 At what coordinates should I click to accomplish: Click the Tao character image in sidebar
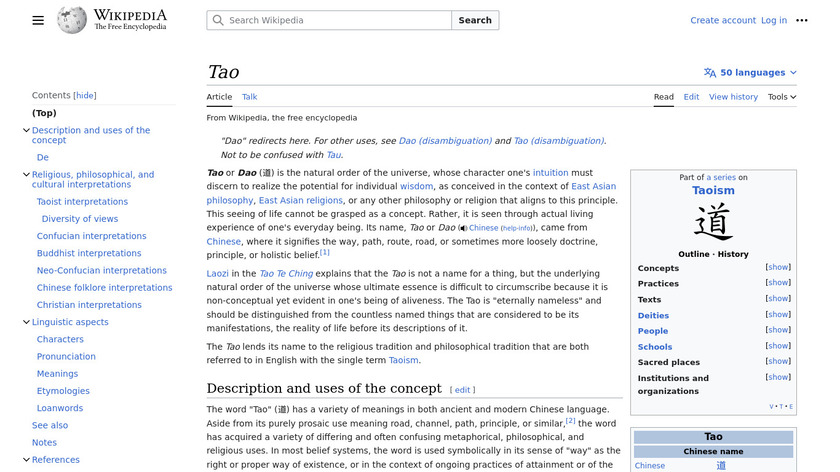pyautogui.click(x=713, y=222)
